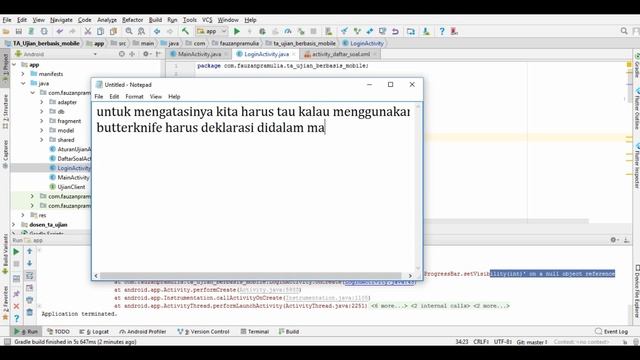Expand the res folder
The width and height of the screenshot is (640, 360).
[23, 215]
